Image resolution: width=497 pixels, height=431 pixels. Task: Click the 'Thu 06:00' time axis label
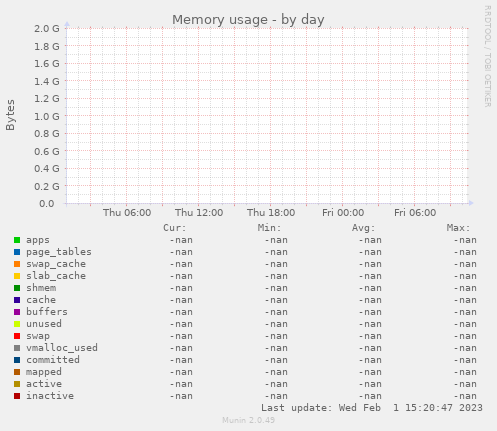(x=127, y=213)
